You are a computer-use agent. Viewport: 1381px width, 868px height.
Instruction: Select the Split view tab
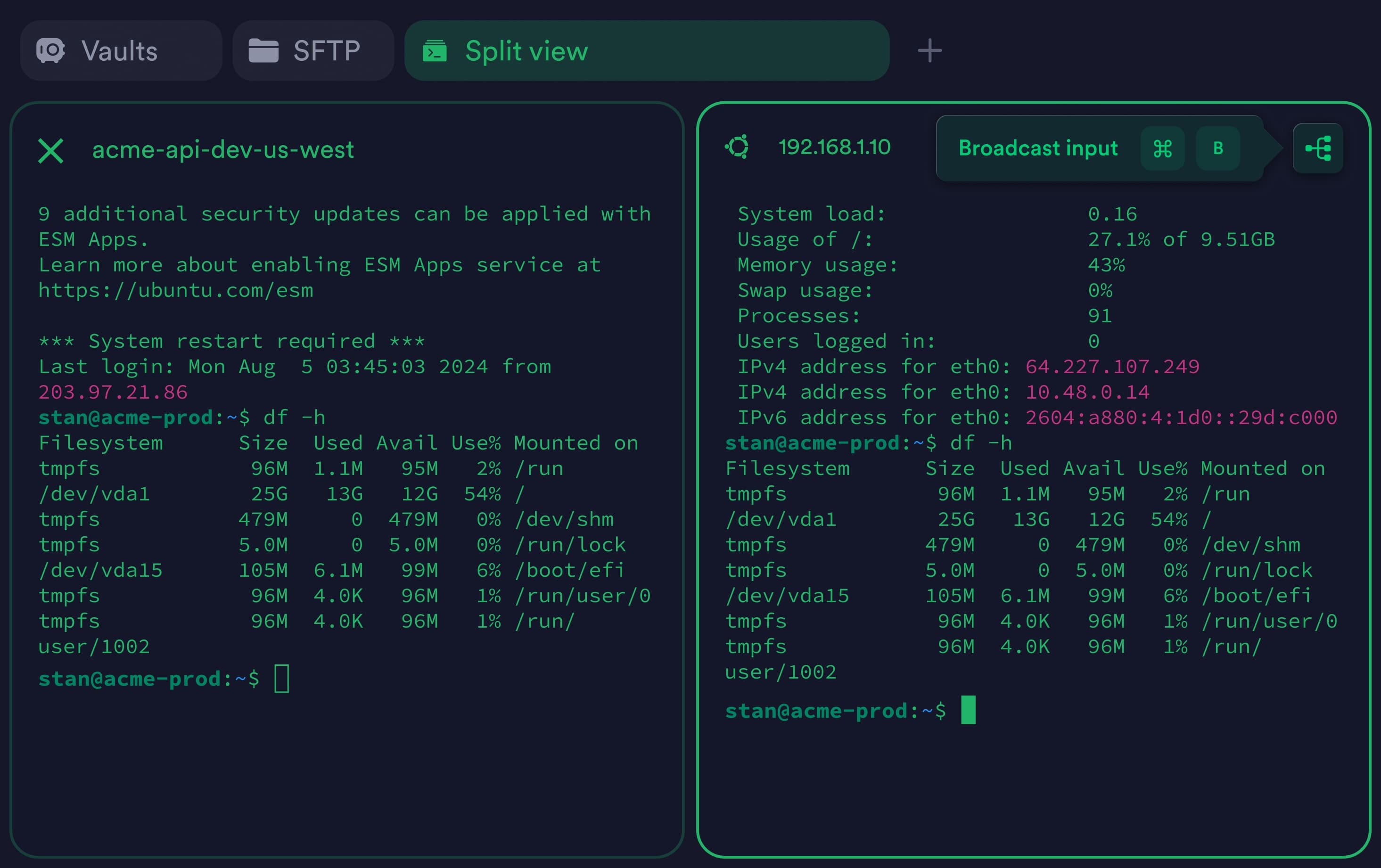[647, 50]
